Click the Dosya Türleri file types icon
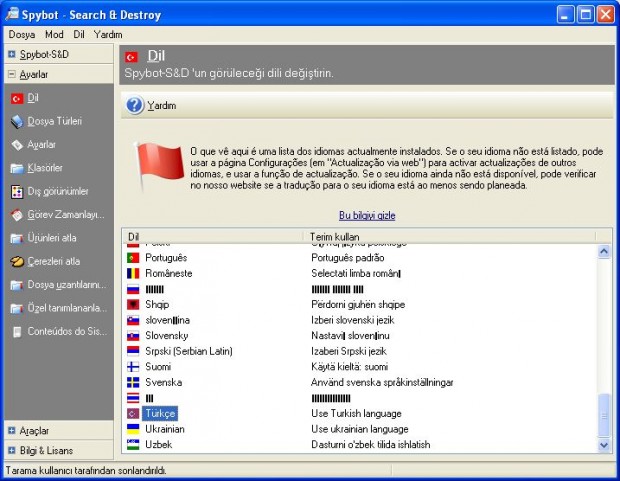 click(17, 121)
